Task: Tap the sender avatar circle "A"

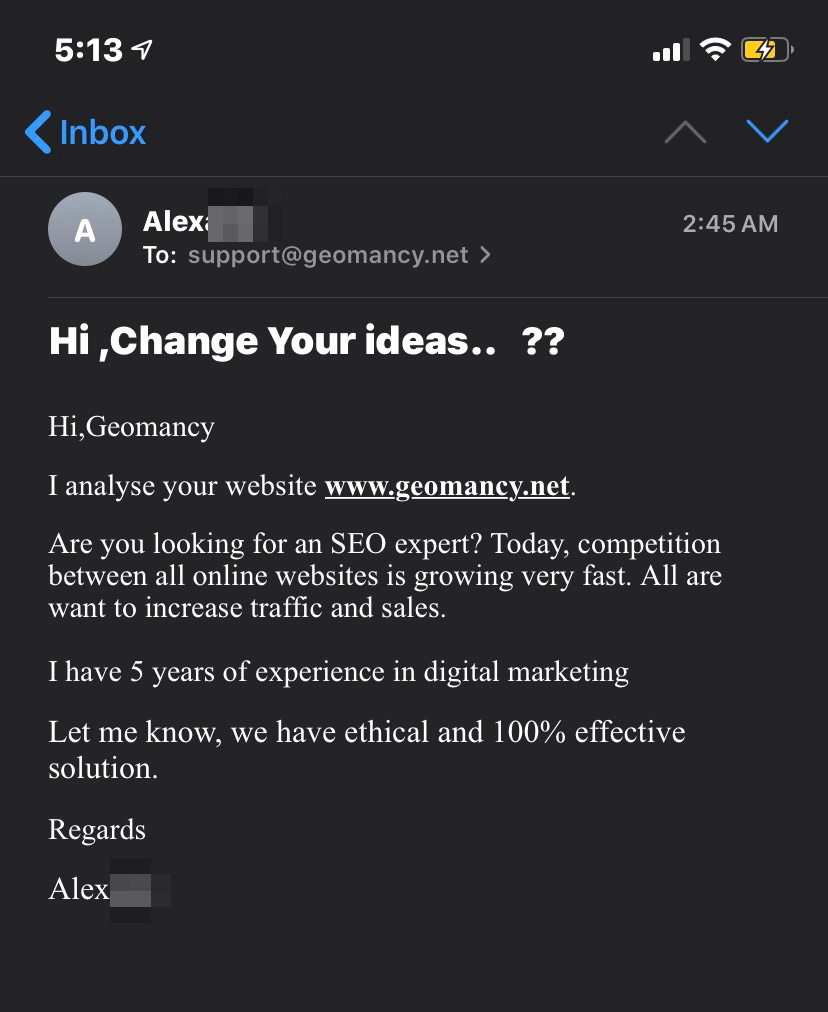Action: click(85, 229)
